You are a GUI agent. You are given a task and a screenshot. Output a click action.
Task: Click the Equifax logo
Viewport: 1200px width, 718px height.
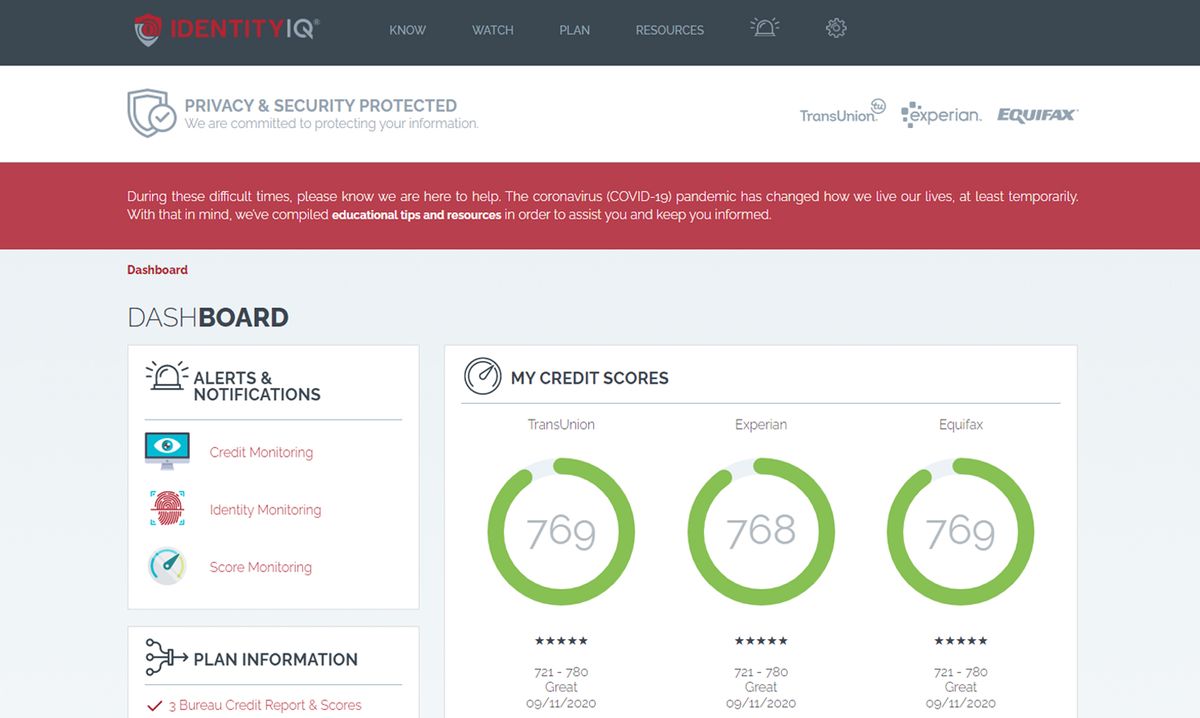point(1037,114)
